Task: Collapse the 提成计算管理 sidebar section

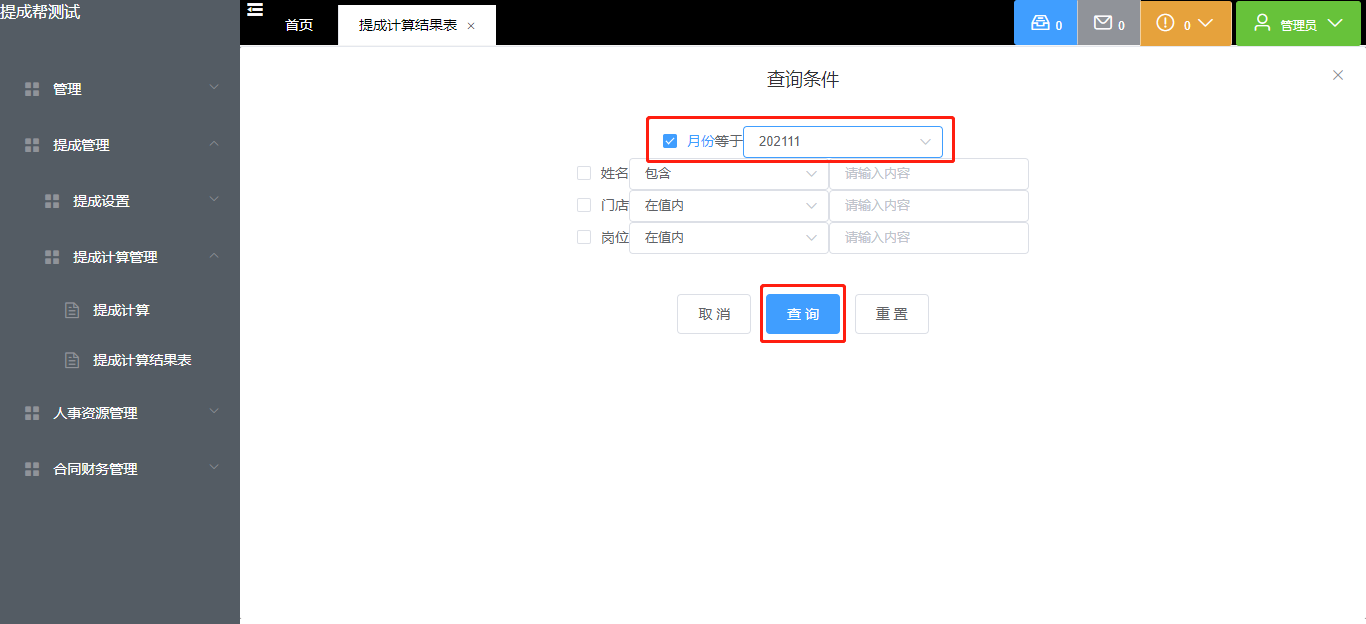Action: (x=213, y=256)
